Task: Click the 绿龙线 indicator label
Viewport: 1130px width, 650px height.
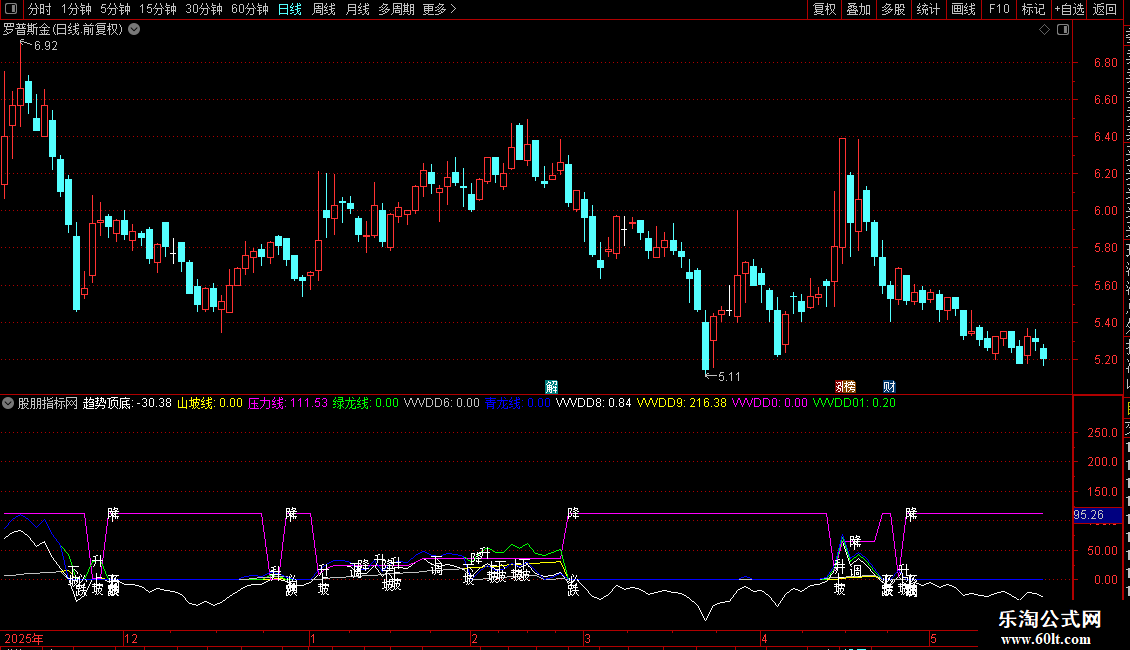Action: point(365,403)
